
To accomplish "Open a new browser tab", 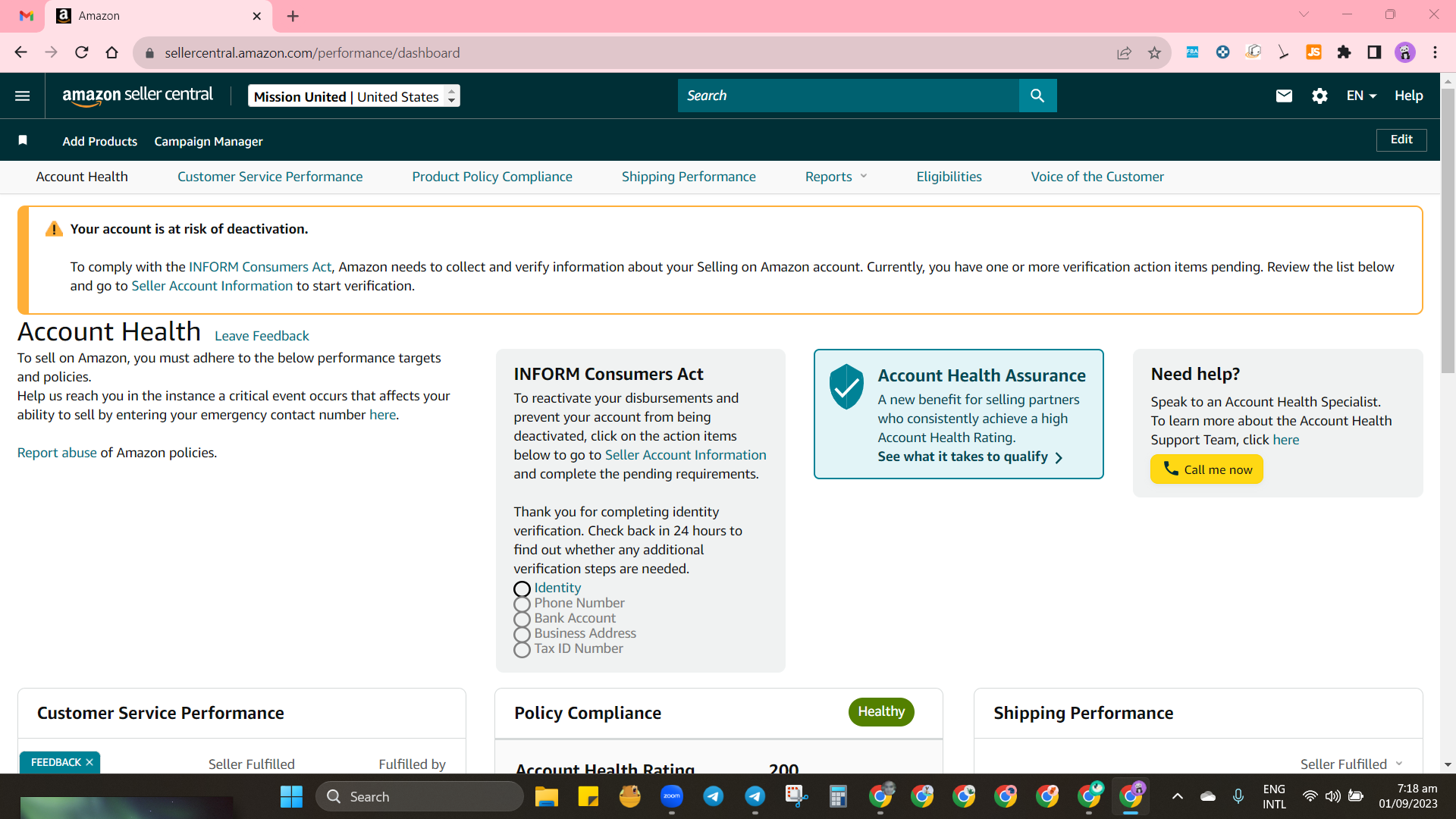I will pos(293,16).
